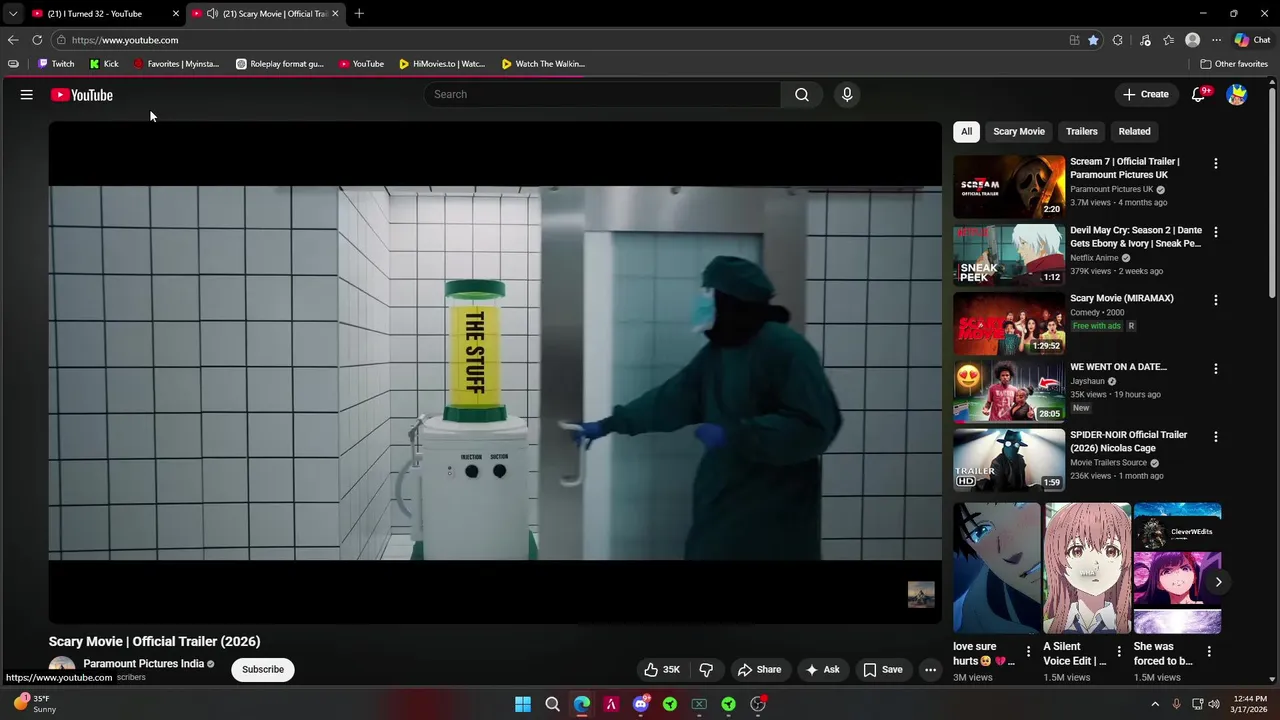Viewport: 1280px width, 720px height.
Task: Open options menu for Devil May Cry video
Action: pos(1216,231)
